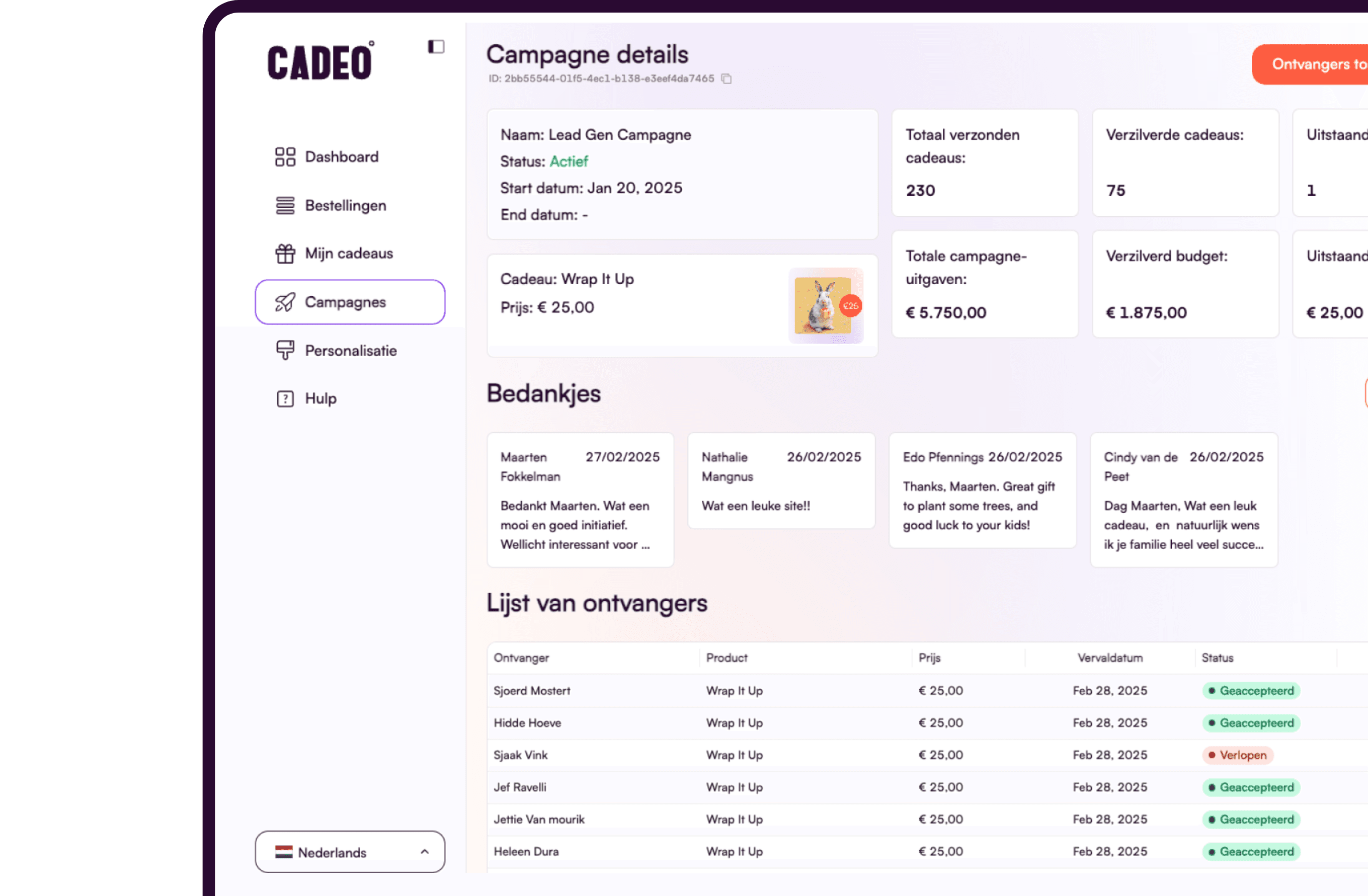The image size is (1368, 896).
Task: Copy the campaign ID with the copy icon
Action: 726,79
